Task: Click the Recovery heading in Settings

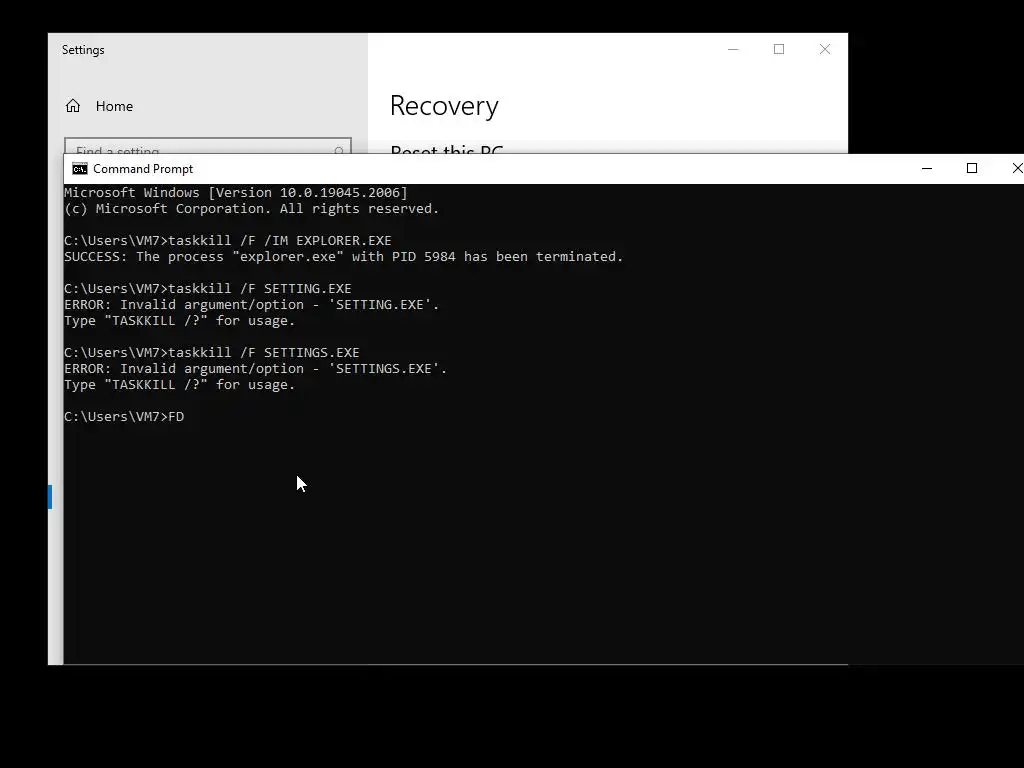Action: pos(444,106)
